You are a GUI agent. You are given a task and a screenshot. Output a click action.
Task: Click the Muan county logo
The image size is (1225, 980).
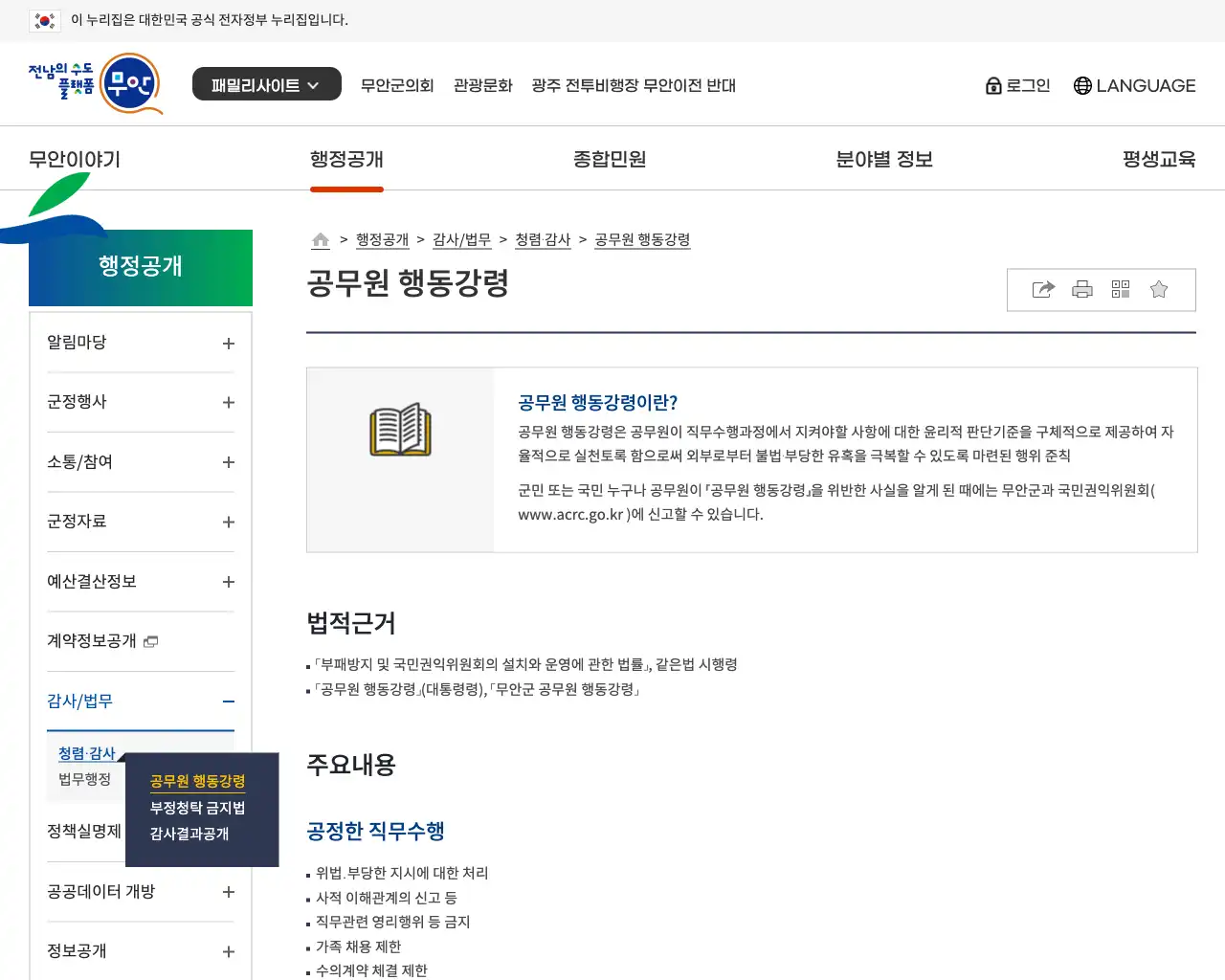tap(95, 83)
